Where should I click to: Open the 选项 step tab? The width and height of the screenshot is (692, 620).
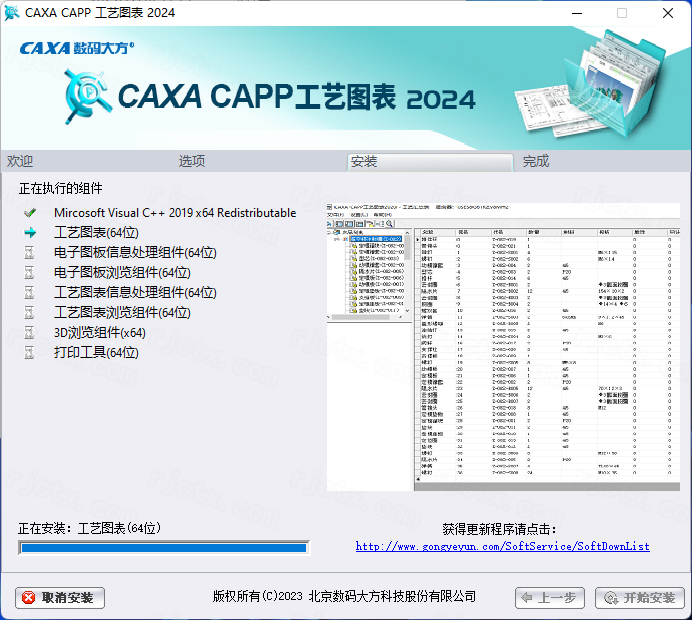click(192, 161)
